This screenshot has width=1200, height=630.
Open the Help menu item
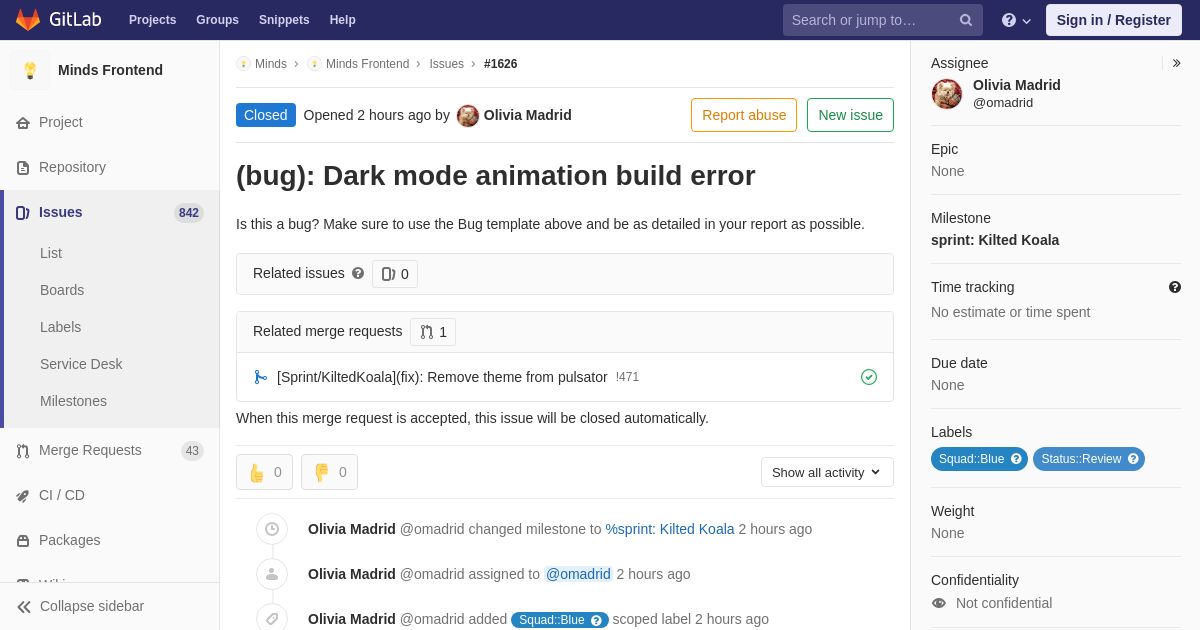pyautogui.click(x=343, y=20)
